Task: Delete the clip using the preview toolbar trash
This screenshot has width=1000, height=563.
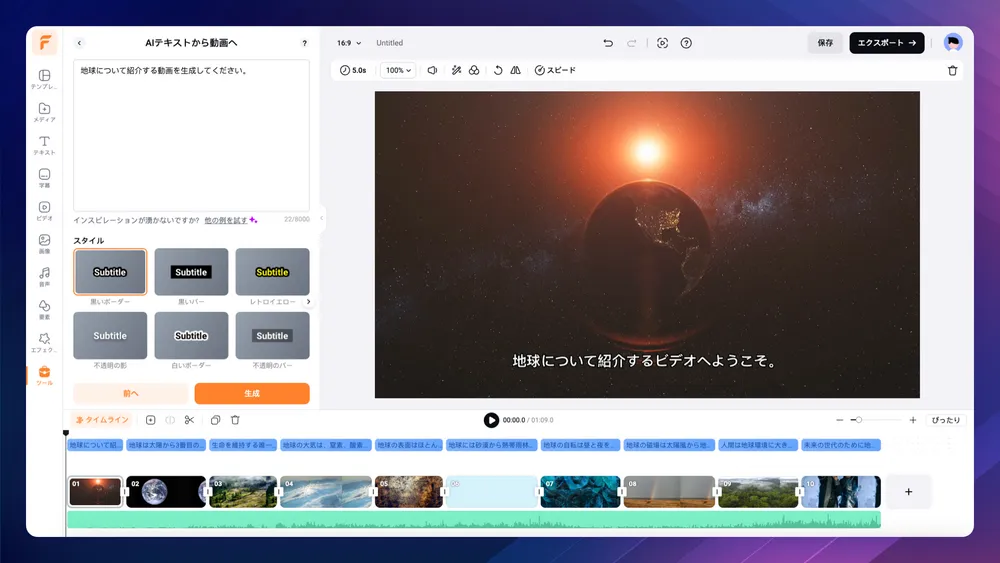Action: pos(952,71)
